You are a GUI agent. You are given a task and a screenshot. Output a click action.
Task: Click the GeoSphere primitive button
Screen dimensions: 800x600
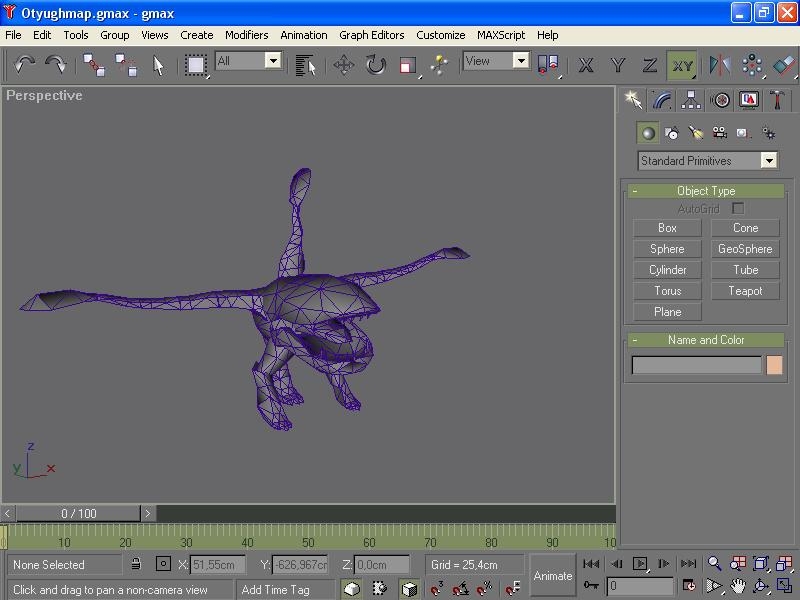point(745,249)
